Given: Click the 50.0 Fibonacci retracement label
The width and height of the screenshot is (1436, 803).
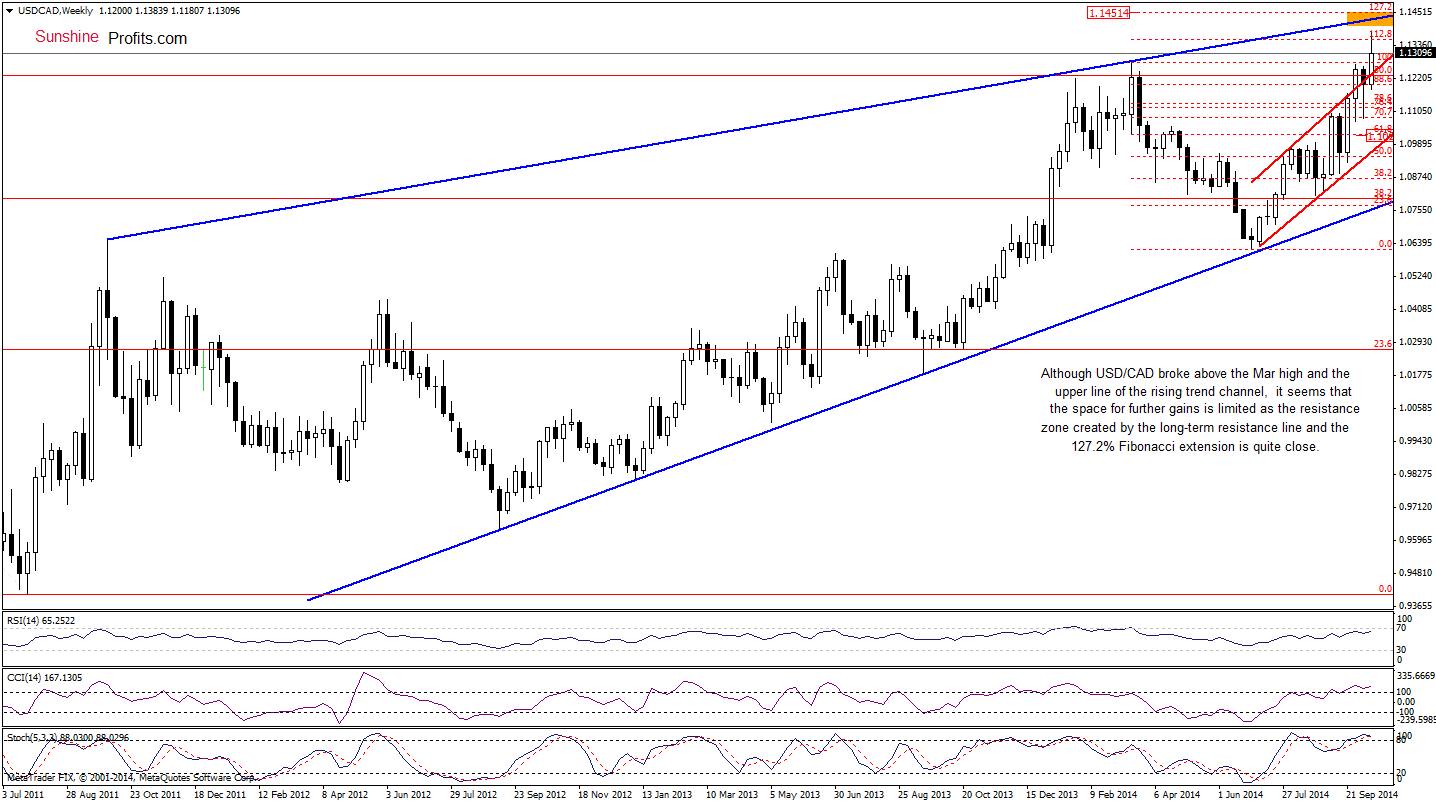Looking at the screenshot, I should coord(1383,150).
